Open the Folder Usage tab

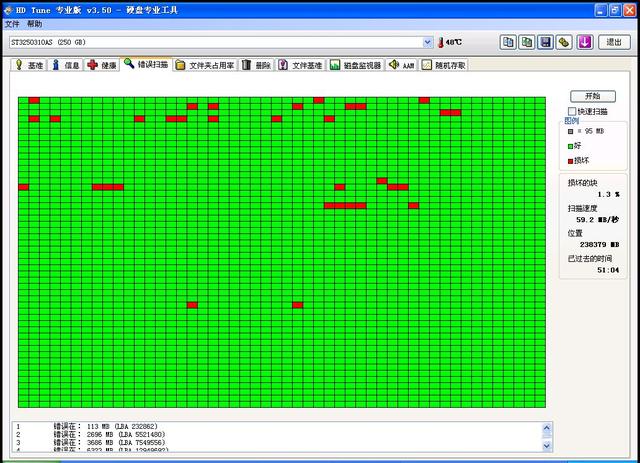[205, 65]
